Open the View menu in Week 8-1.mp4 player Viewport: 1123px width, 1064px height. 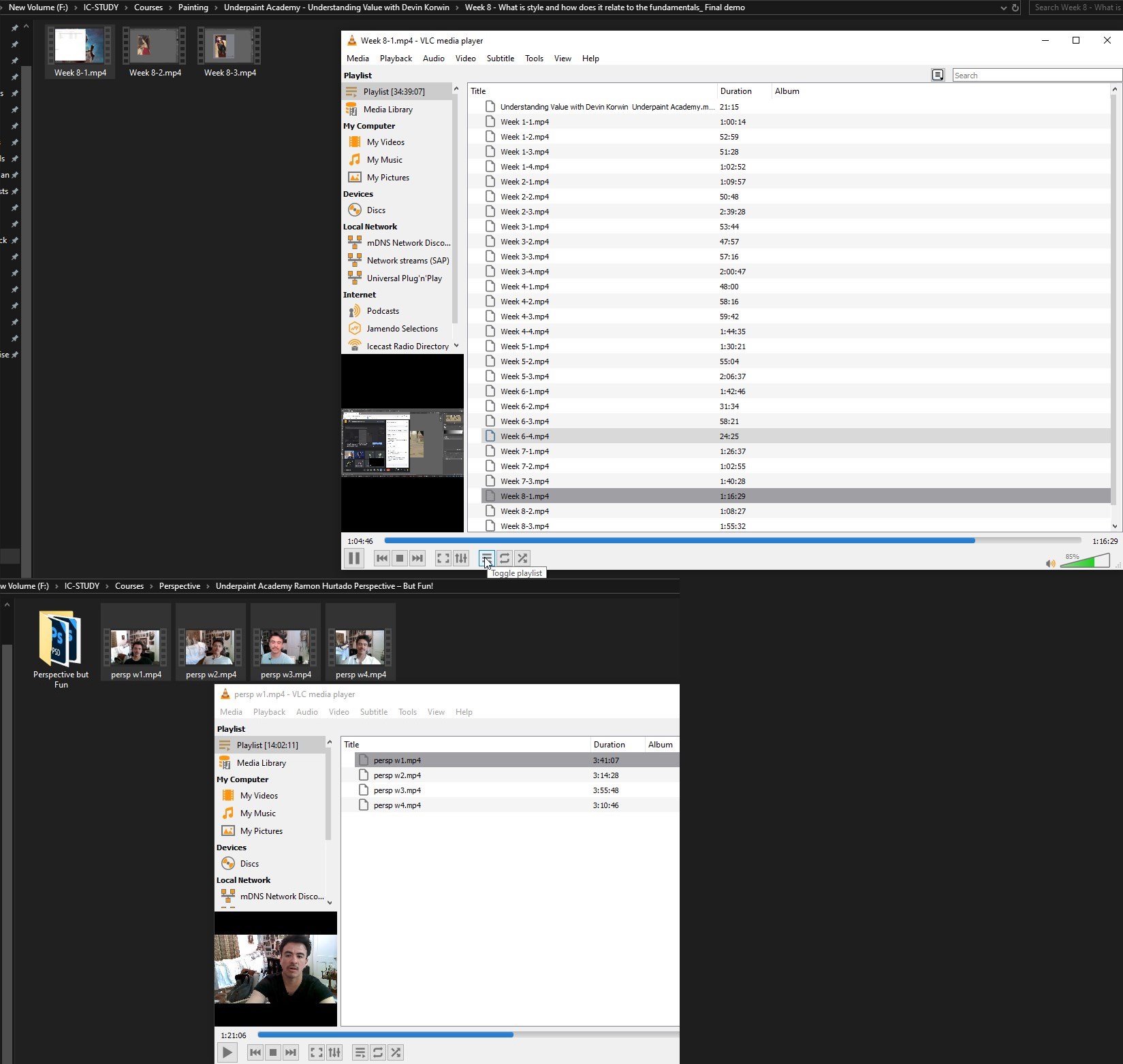(x=563, y=59)
